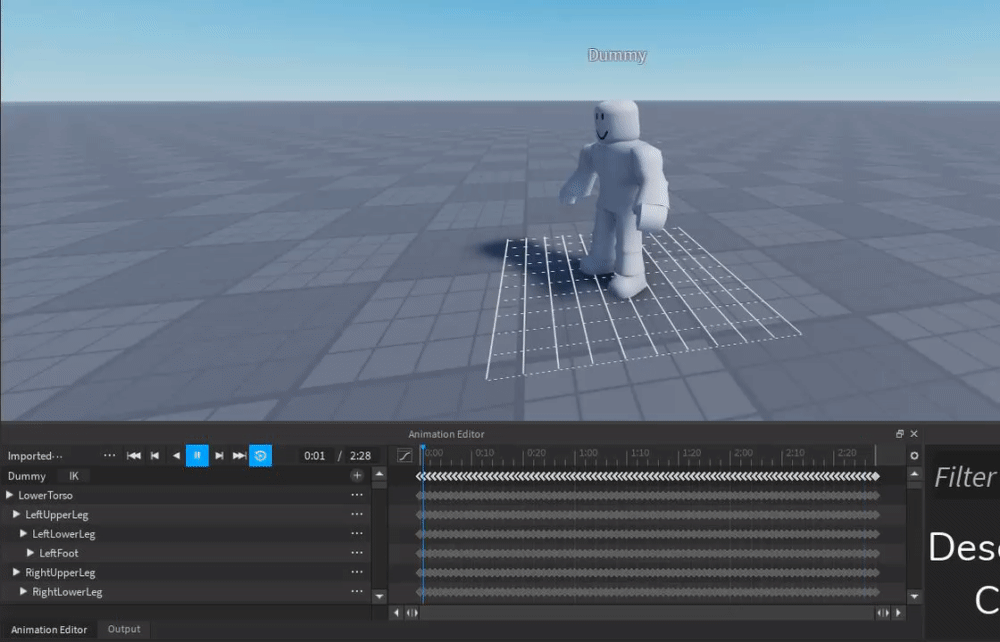Select LowerTorso track label
Screen dimensions: 1000x642
point(45,495)
